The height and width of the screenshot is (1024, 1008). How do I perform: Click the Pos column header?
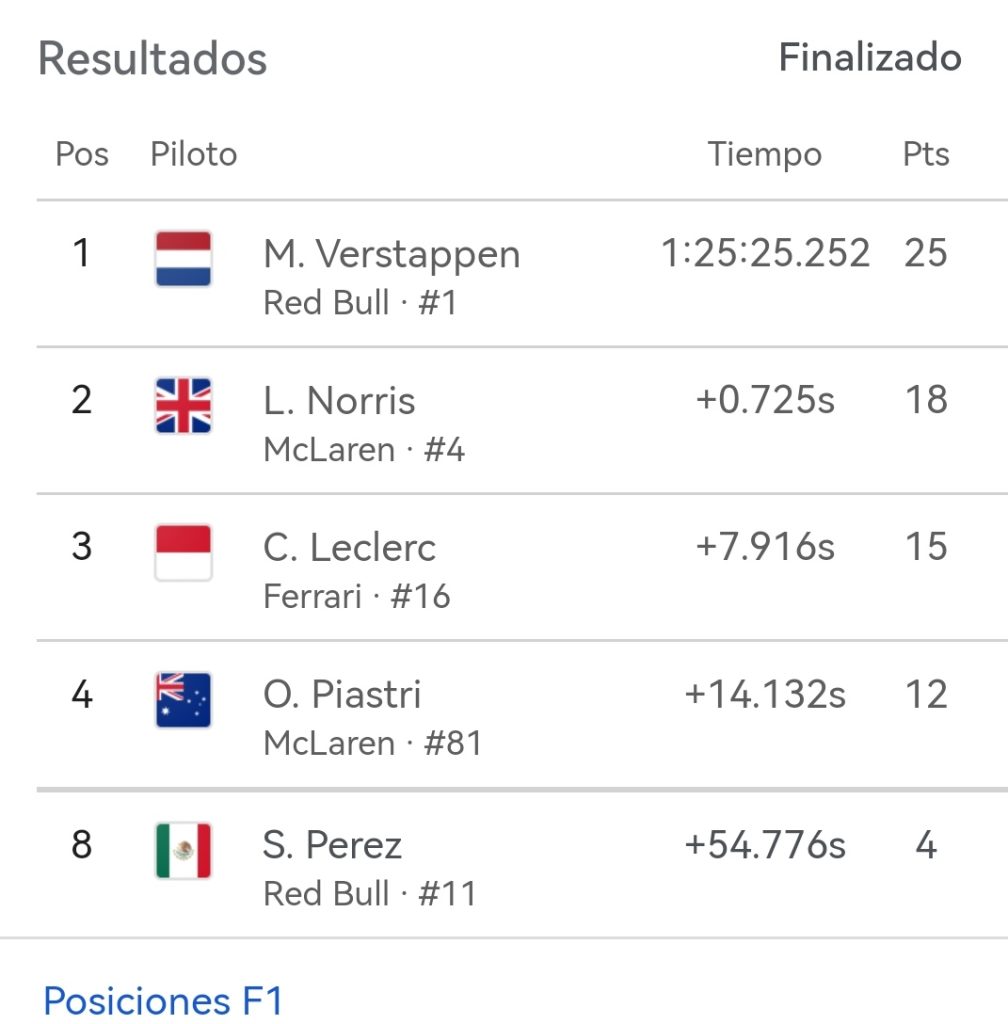coord(82,154)
